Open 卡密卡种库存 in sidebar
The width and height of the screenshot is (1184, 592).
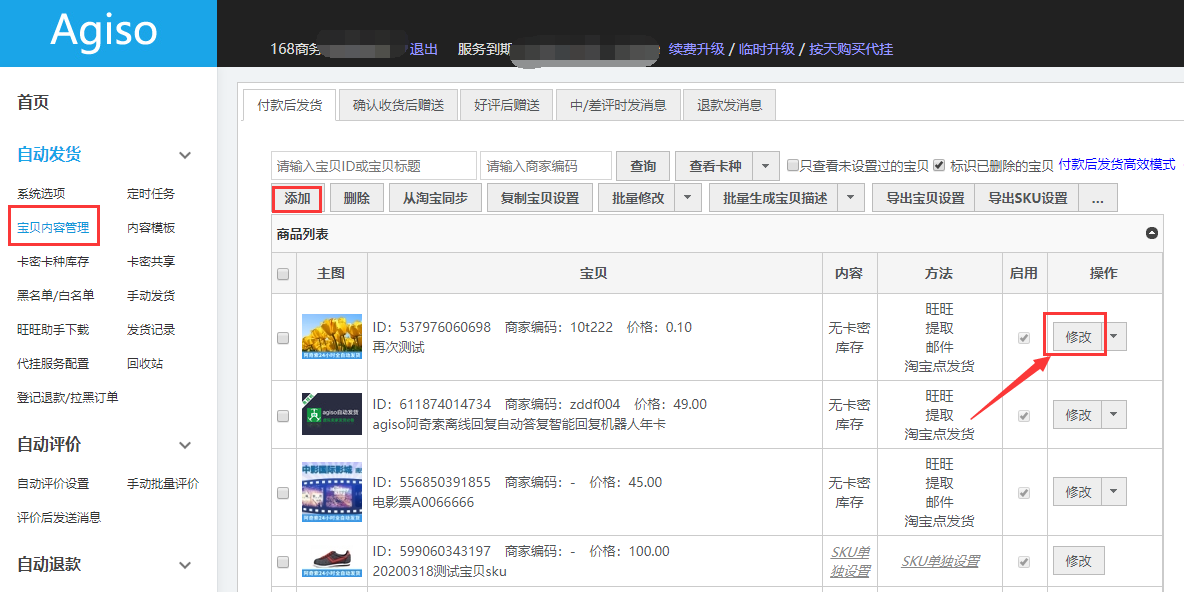click(x=54, y=261)
